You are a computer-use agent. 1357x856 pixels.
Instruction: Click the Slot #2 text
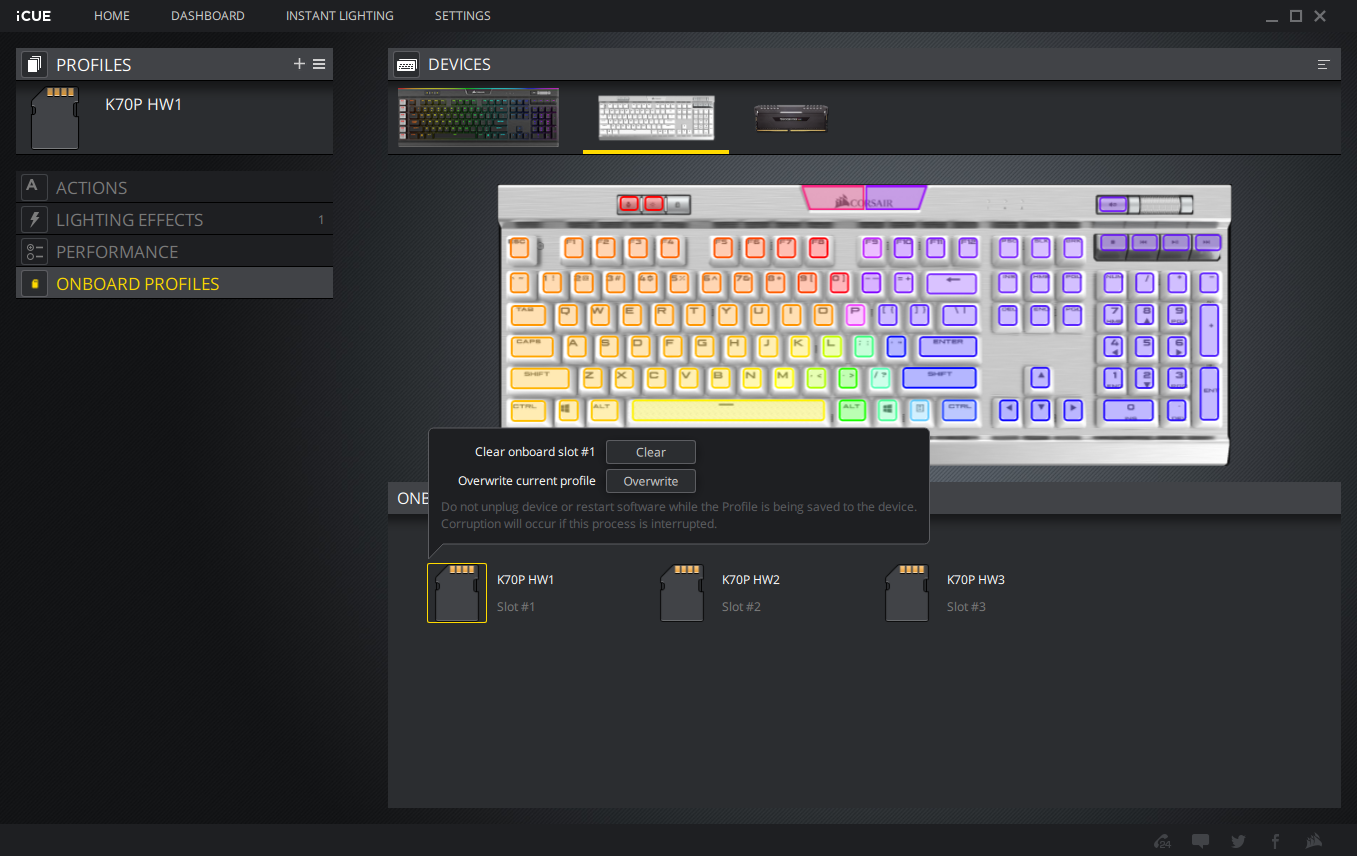click(741, 607)
